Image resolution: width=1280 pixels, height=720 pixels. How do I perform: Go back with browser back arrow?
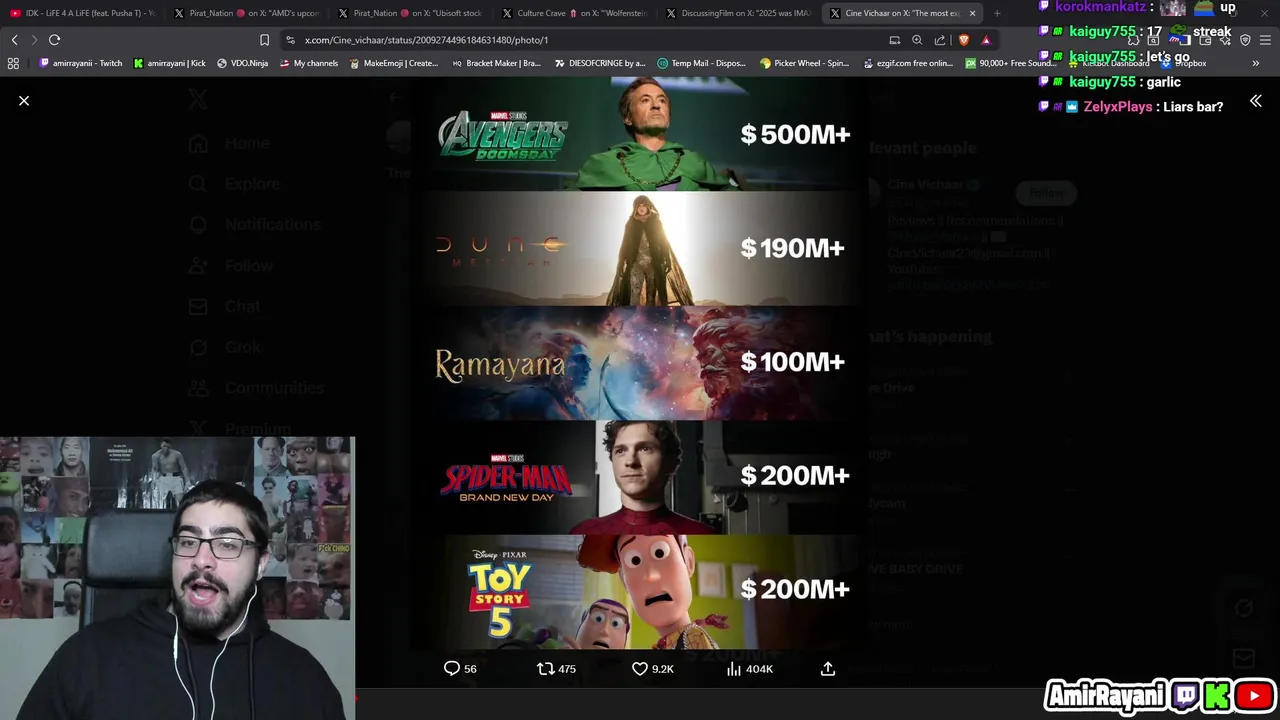click(x=14, y=40)
